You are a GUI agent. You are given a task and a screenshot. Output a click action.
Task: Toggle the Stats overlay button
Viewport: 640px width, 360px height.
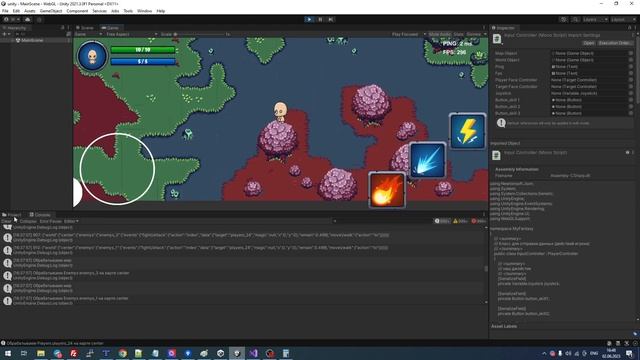click(x=458, y=34)
